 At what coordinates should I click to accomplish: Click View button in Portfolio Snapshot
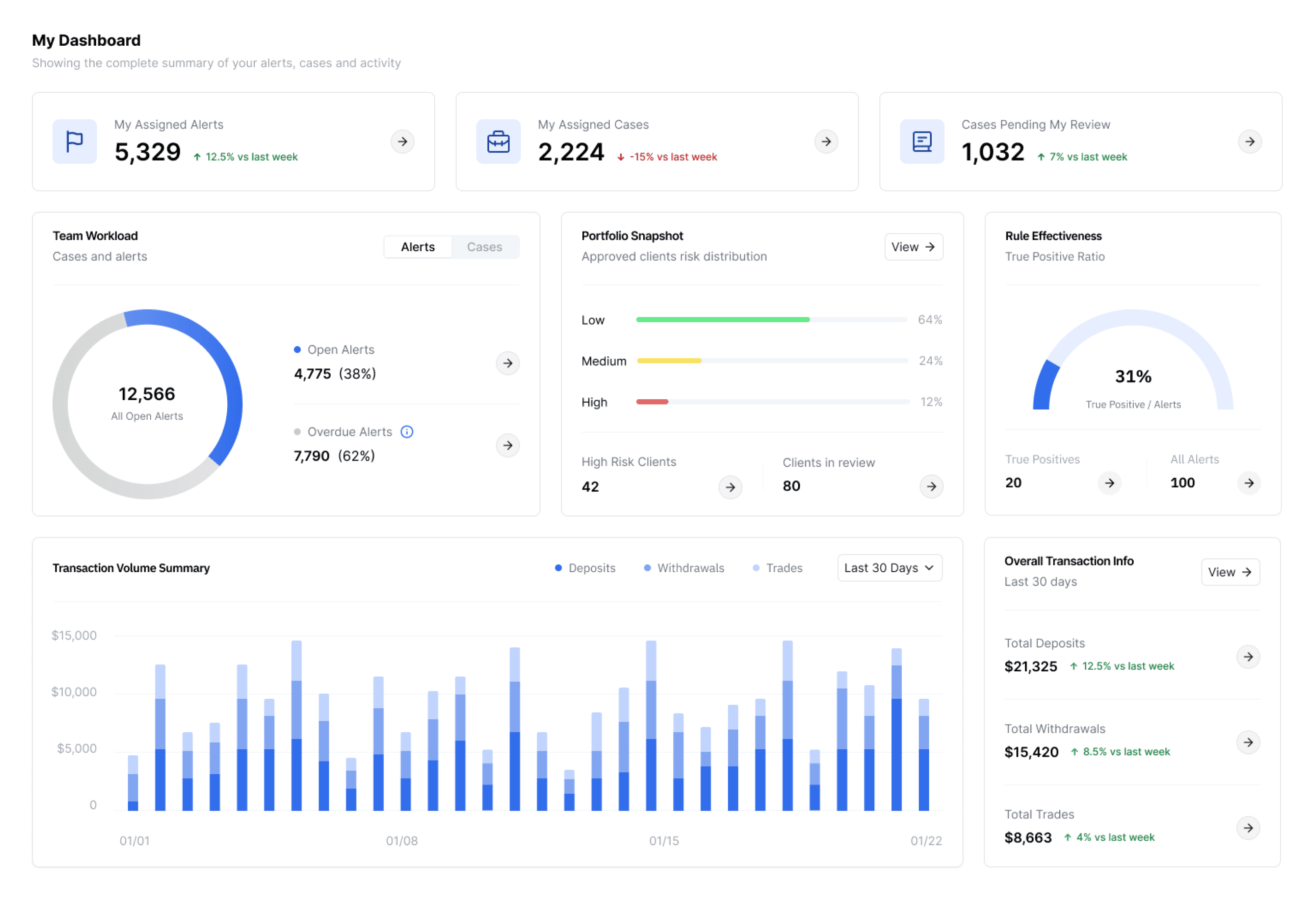click(913, 247)
